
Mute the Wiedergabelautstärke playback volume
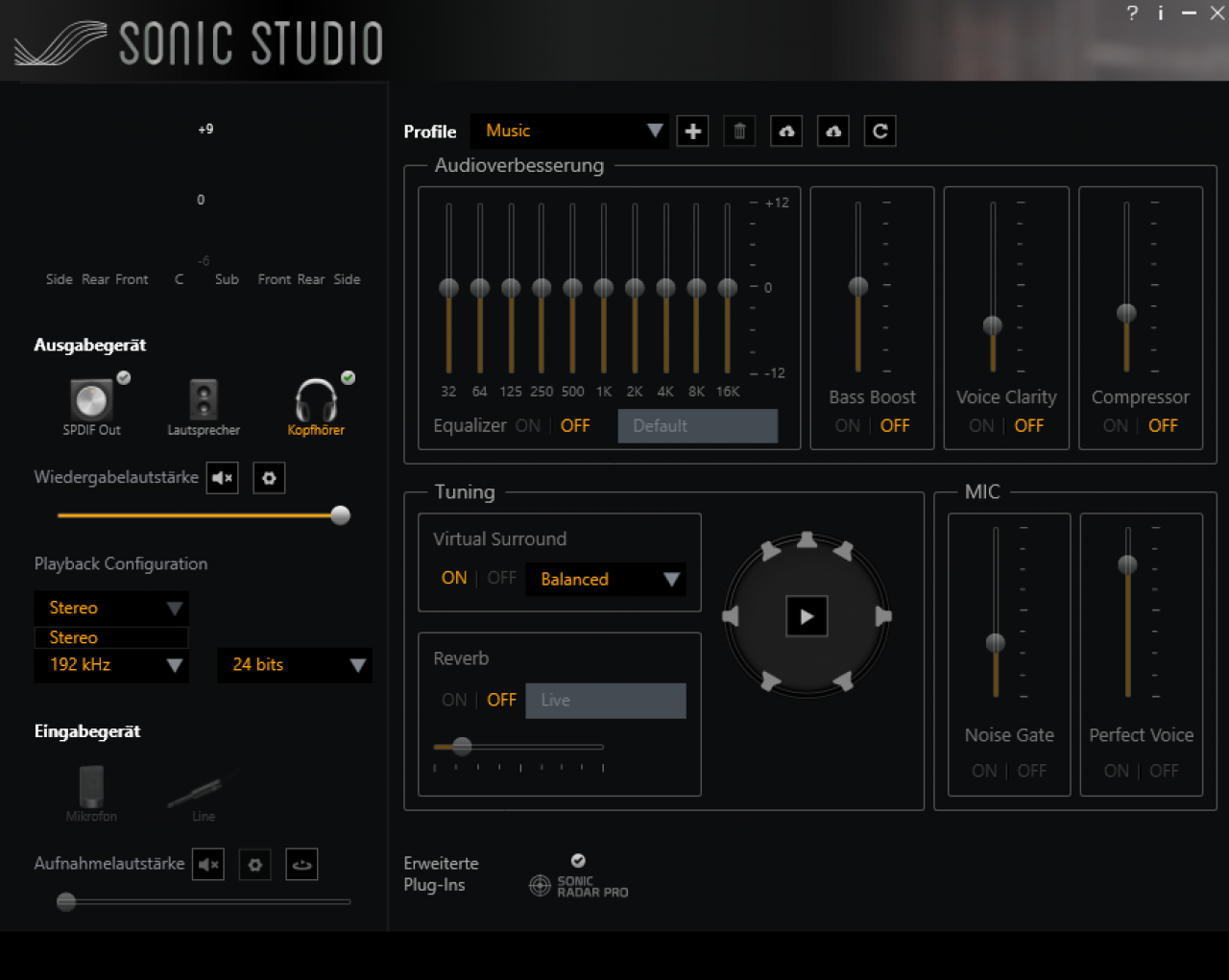point(223,478)
